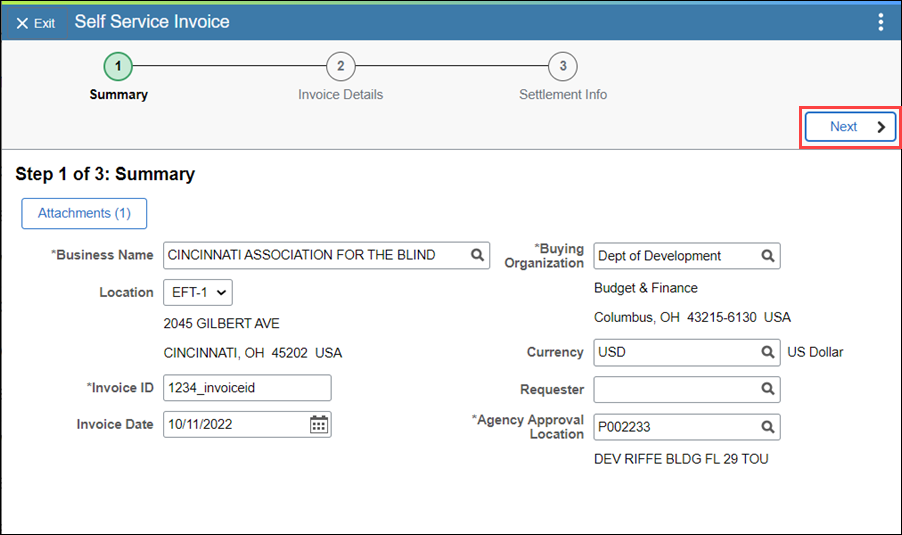Screen dimensions: 902x535
Task: Click into the Invoice ID field
Action: coord(247,388)
